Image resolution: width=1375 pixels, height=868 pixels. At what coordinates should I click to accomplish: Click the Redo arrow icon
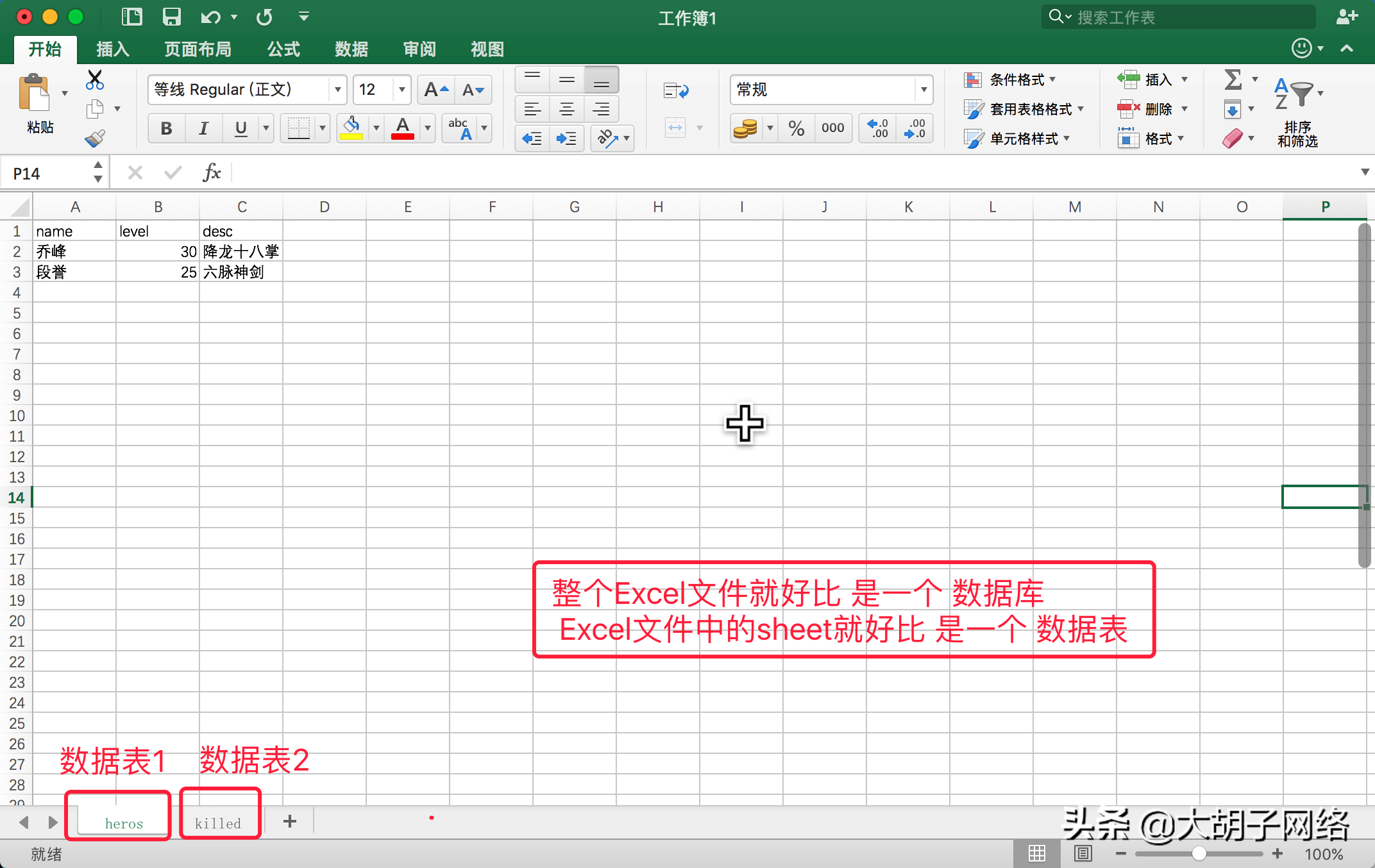tap(264, 17)
